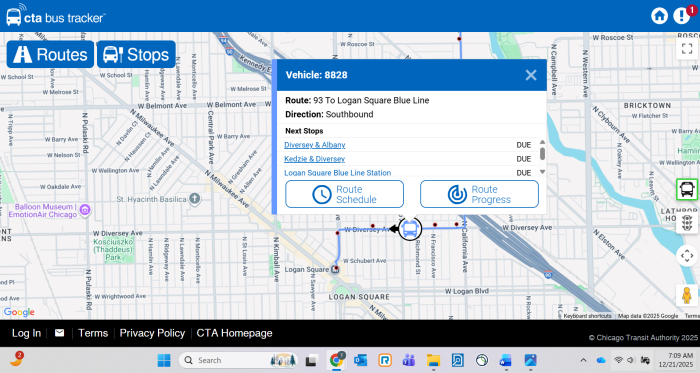Open volume speaker tray icon
The image size is (700, 373).
(x=630, y=360)
